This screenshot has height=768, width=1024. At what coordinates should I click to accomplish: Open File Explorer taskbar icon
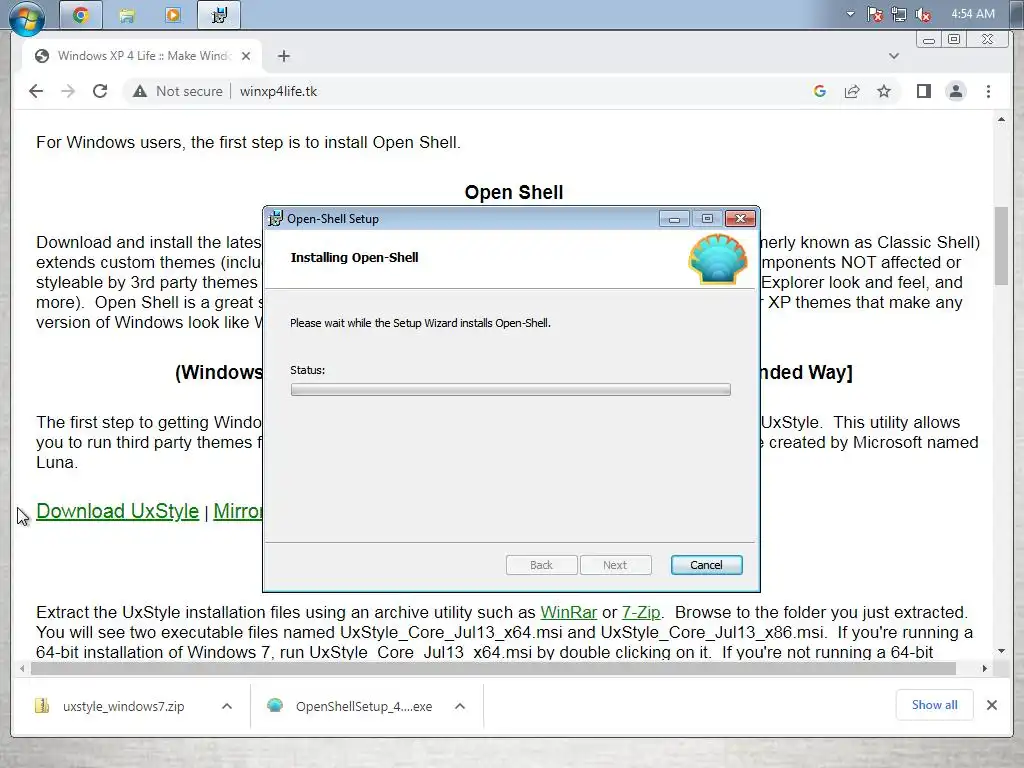[127, 15]
